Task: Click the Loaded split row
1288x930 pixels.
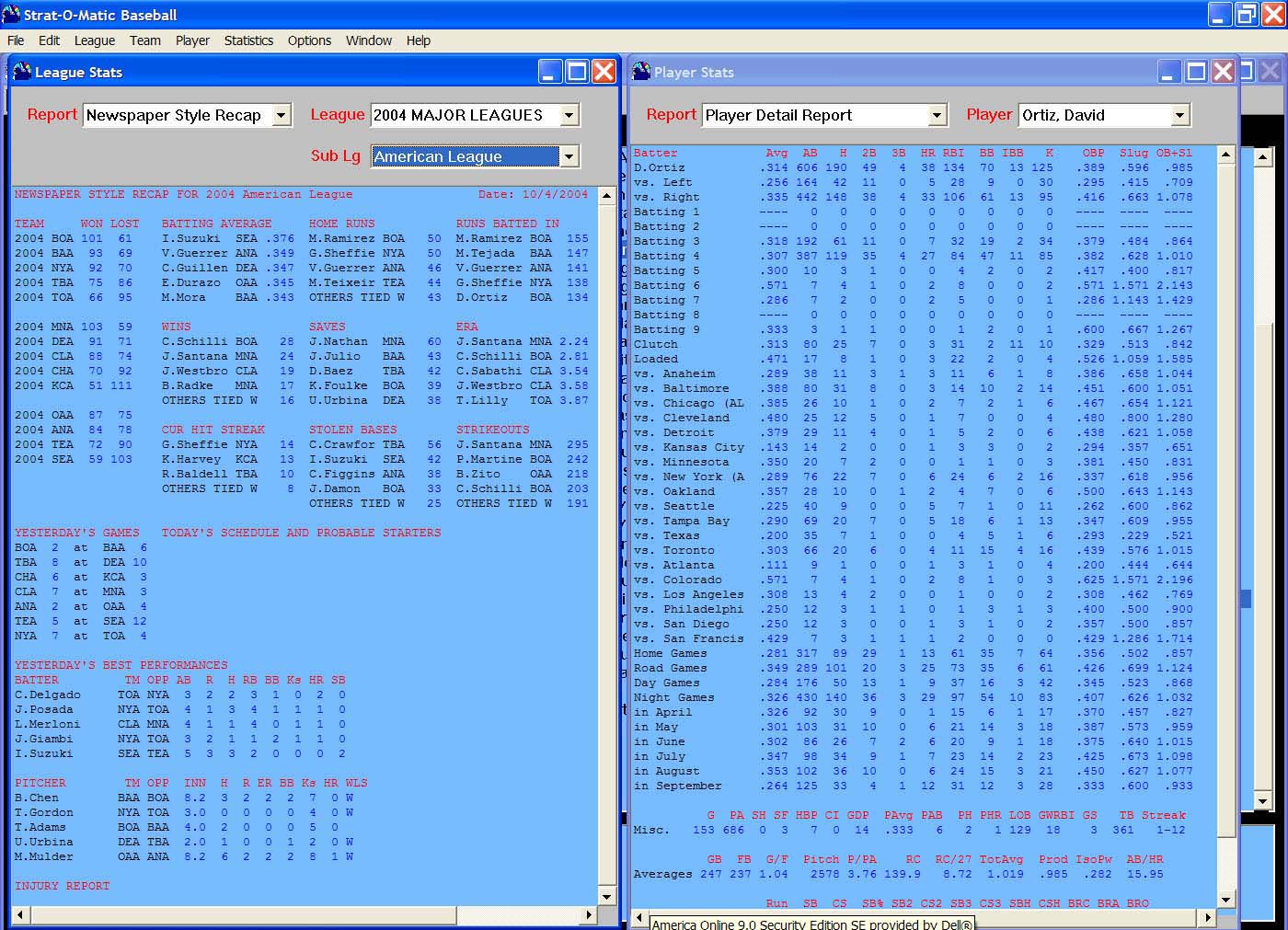Action: click(x=914, y=359)
